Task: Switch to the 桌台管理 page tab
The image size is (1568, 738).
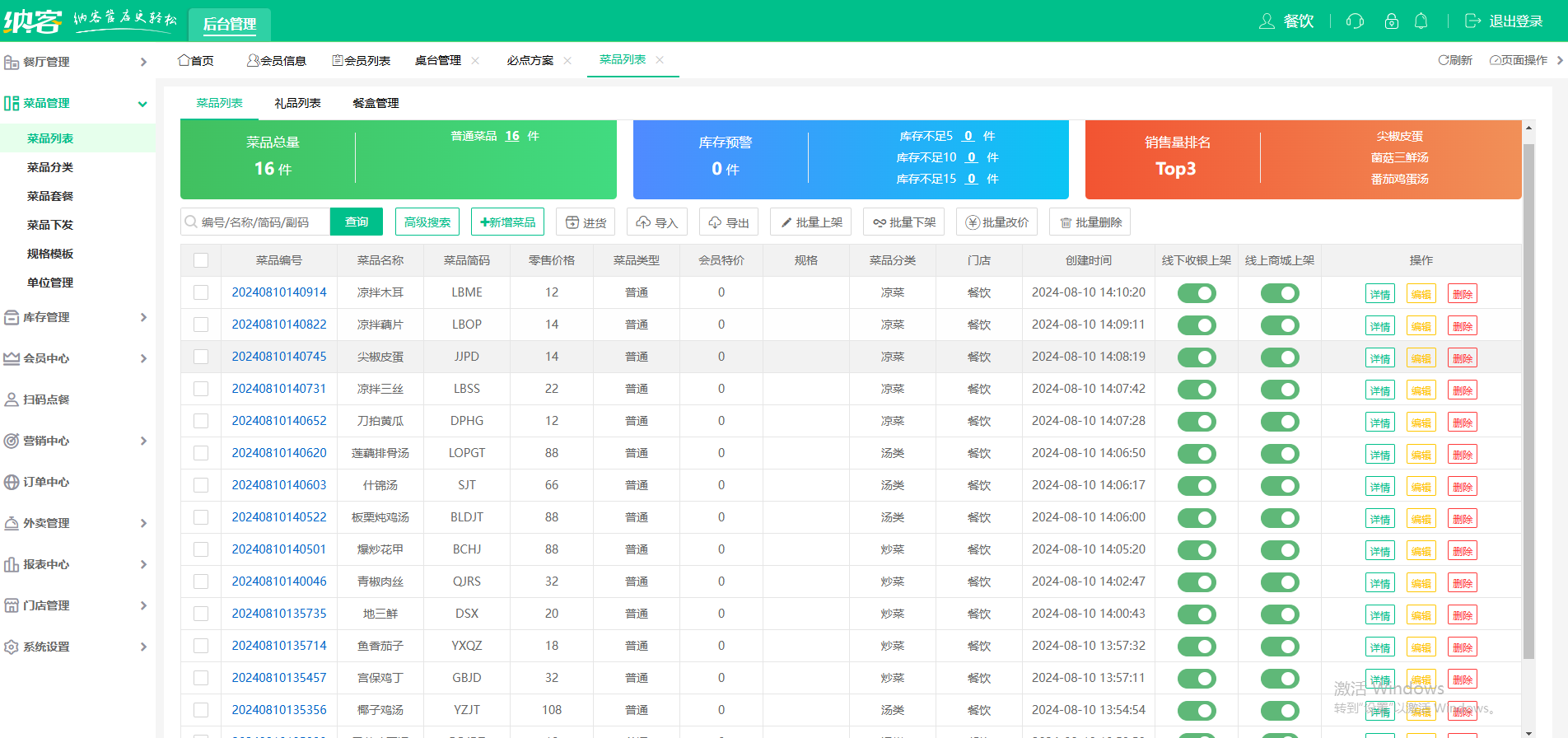Action: point(438,60)
